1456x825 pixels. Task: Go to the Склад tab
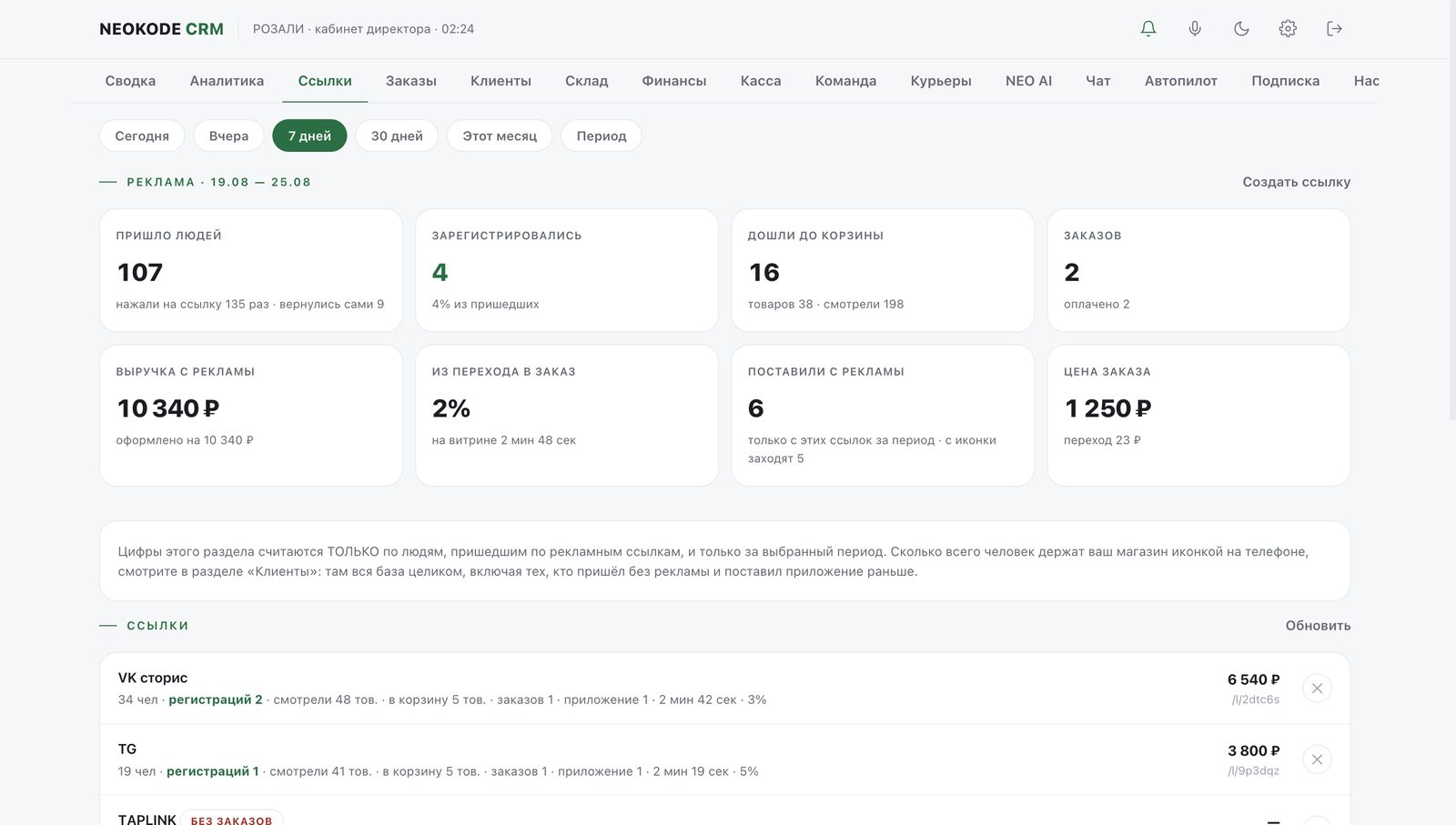(587, 81)
